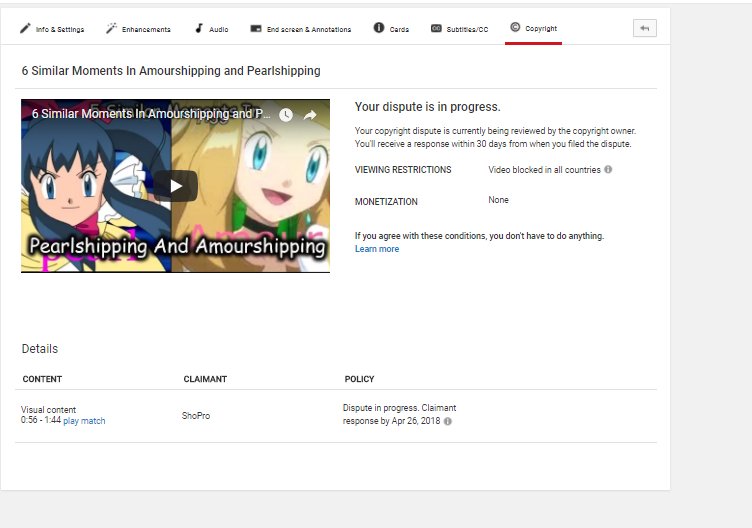The height and width of the screenshot is (528, 752).
Task: Click the music note Audio icon
Action: pos(199,28)
